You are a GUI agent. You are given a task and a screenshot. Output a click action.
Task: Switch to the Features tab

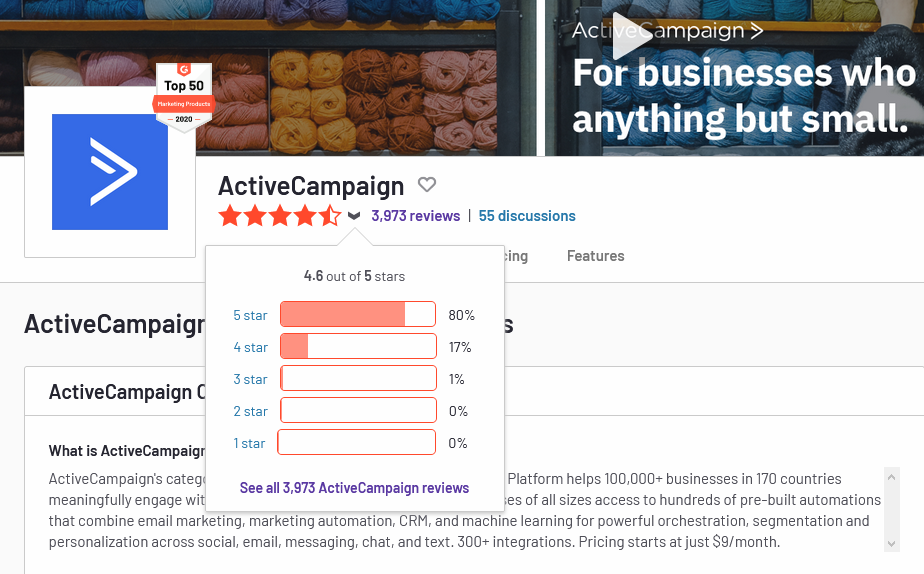tap(595, 256)
